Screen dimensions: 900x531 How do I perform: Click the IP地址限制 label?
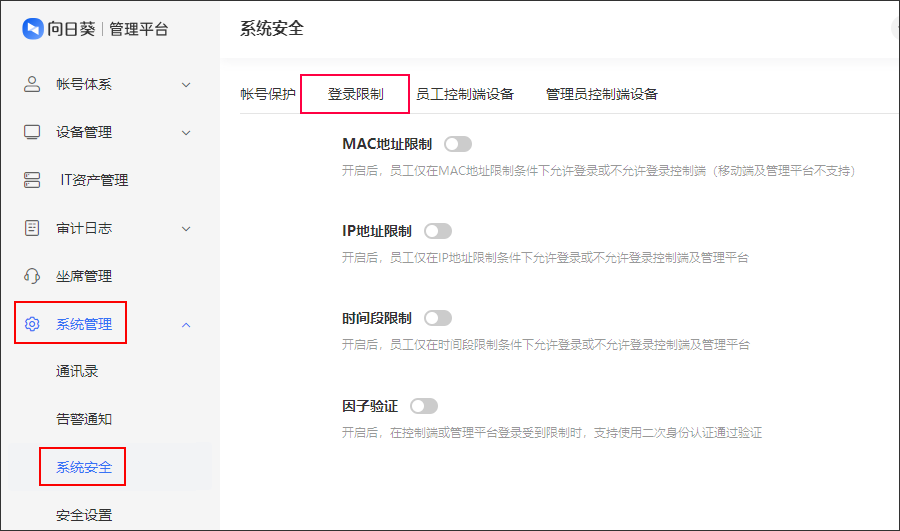(x=377, y=231)
